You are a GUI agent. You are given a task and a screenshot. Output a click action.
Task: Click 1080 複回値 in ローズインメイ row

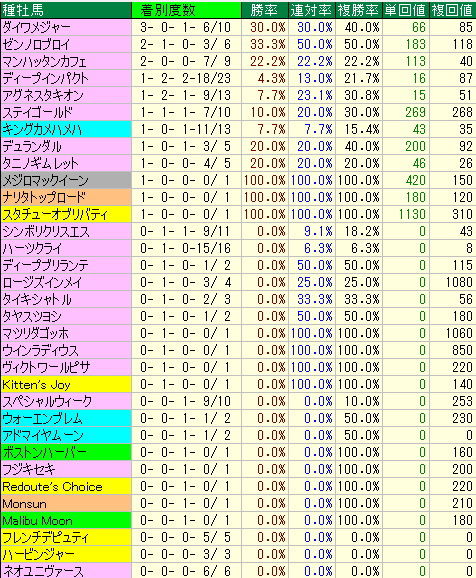pyautogui.click(x=459, y=282)
